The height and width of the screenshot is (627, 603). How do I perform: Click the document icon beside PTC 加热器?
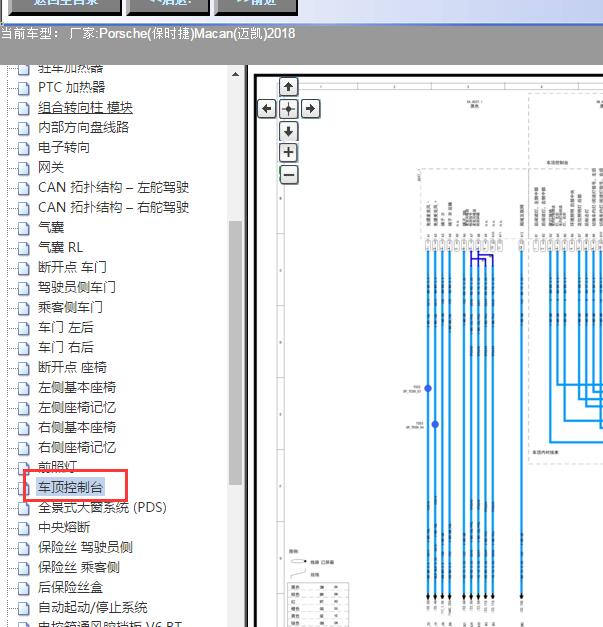point(24,88)
